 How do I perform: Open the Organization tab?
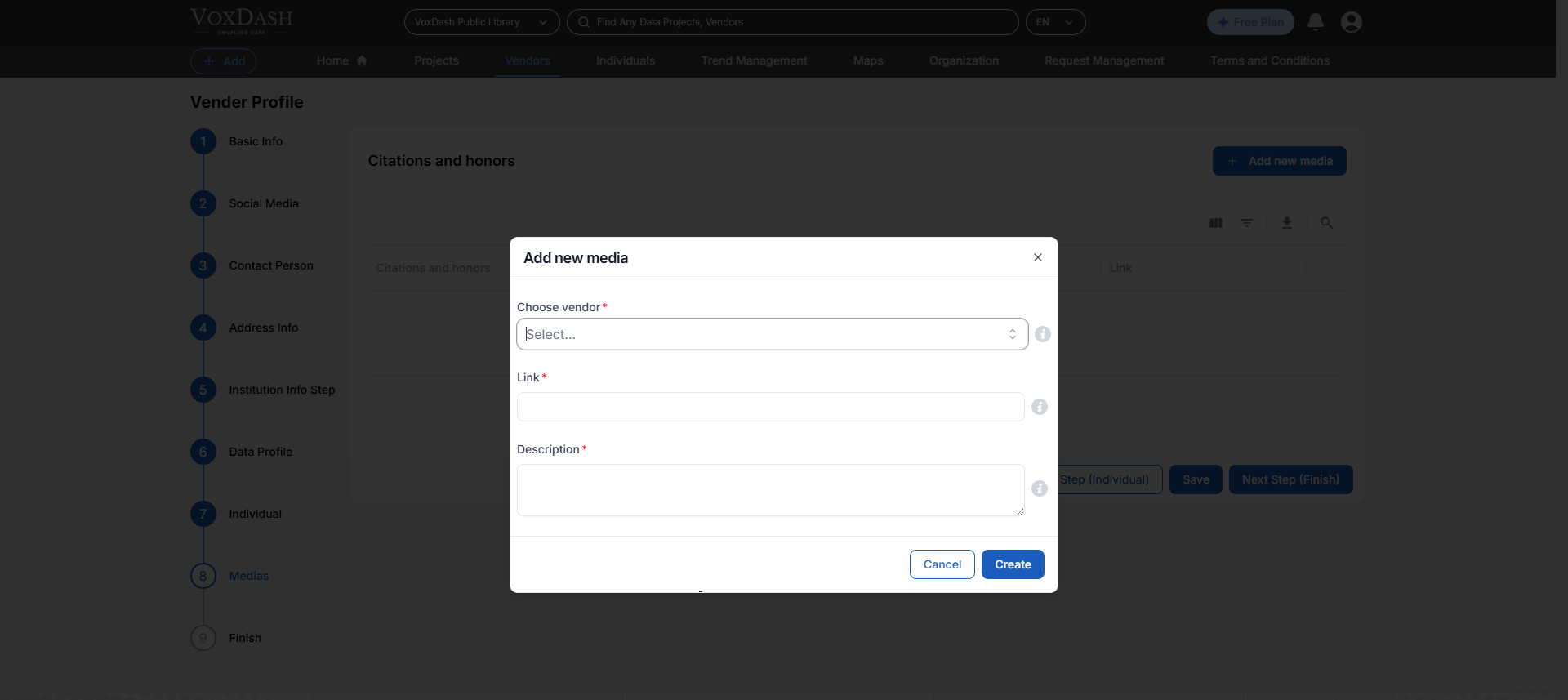[x=964, y=60]
